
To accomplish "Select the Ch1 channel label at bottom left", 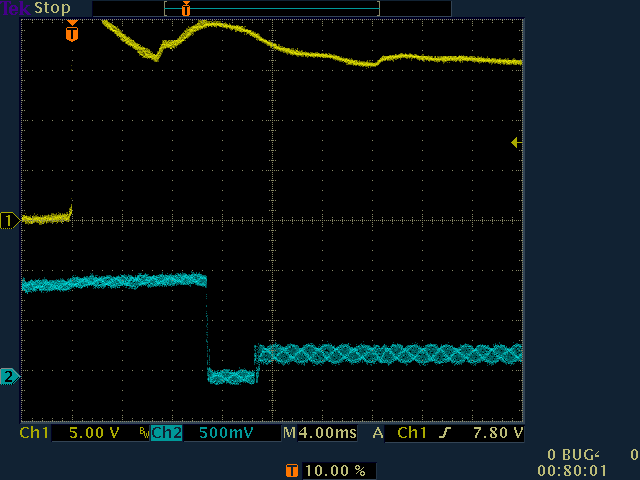I will click(x=34, y=434).
